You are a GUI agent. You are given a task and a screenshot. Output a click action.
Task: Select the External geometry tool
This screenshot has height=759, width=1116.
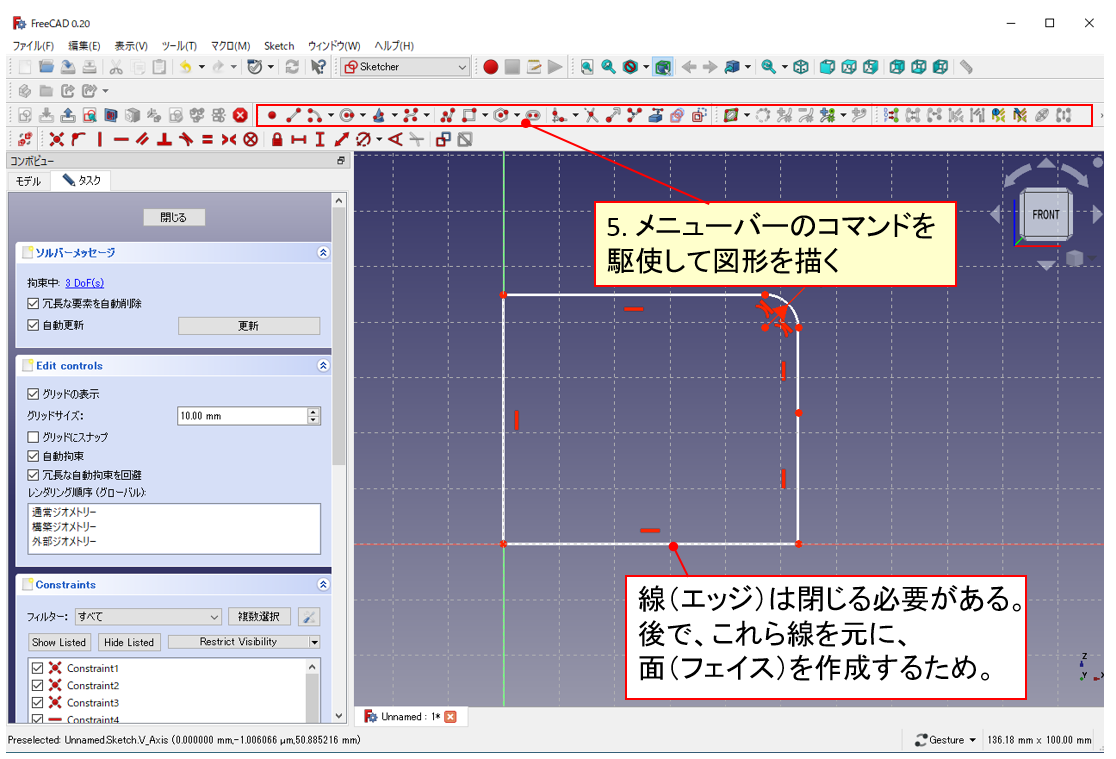(656, 115)
